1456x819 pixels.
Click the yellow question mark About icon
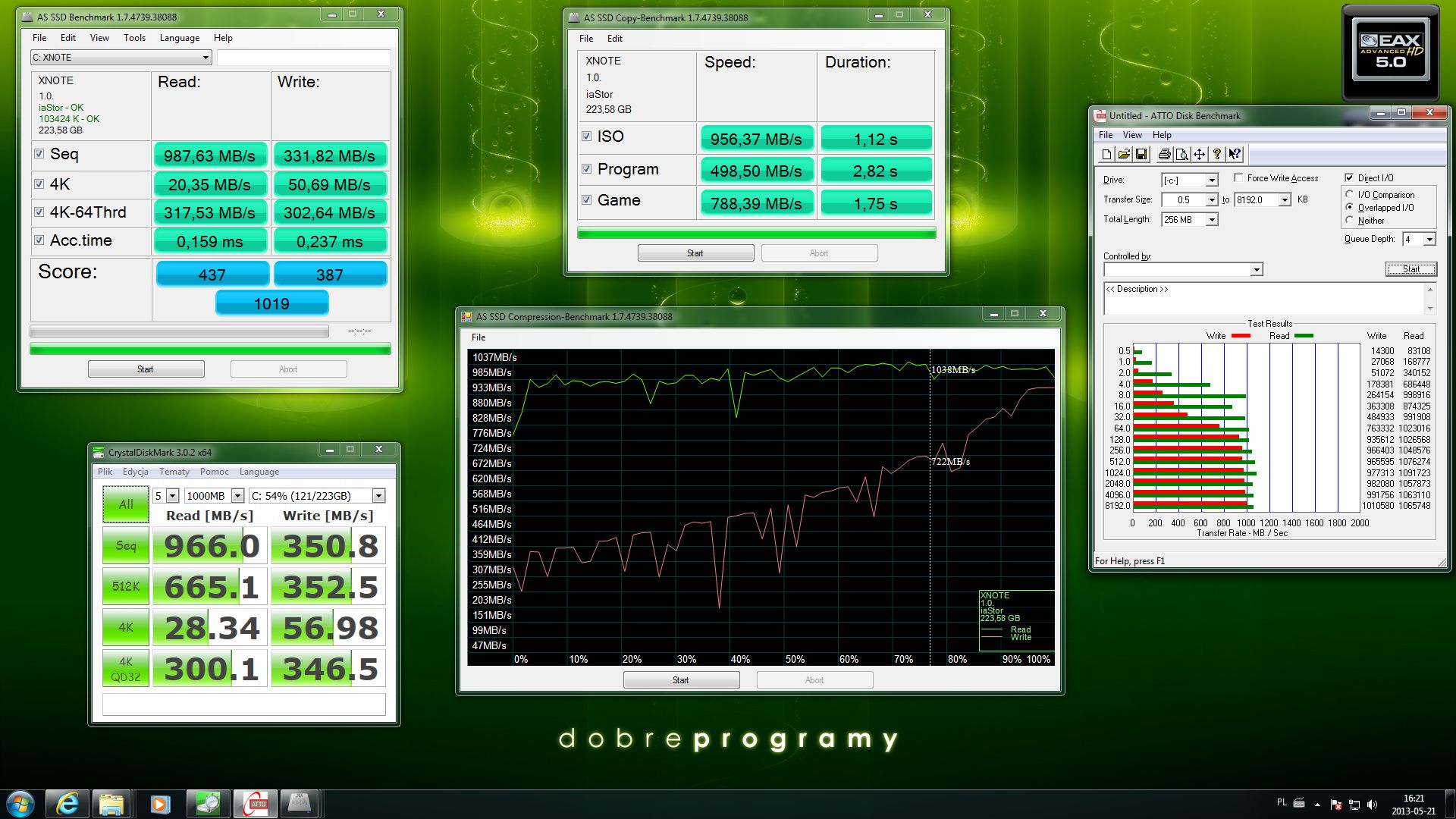click(1216, 155)
